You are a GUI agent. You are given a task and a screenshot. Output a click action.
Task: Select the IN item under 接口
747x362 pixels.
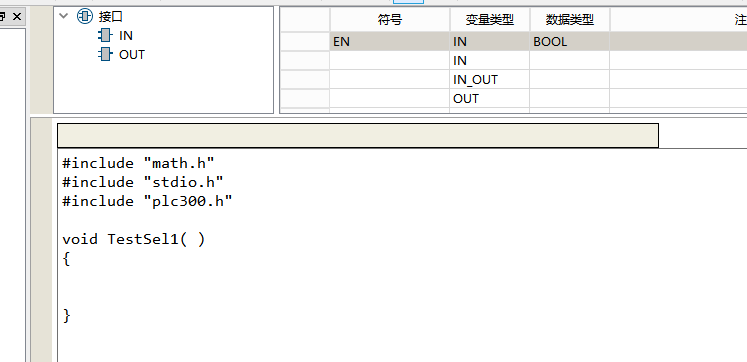[x=126, y=36]
